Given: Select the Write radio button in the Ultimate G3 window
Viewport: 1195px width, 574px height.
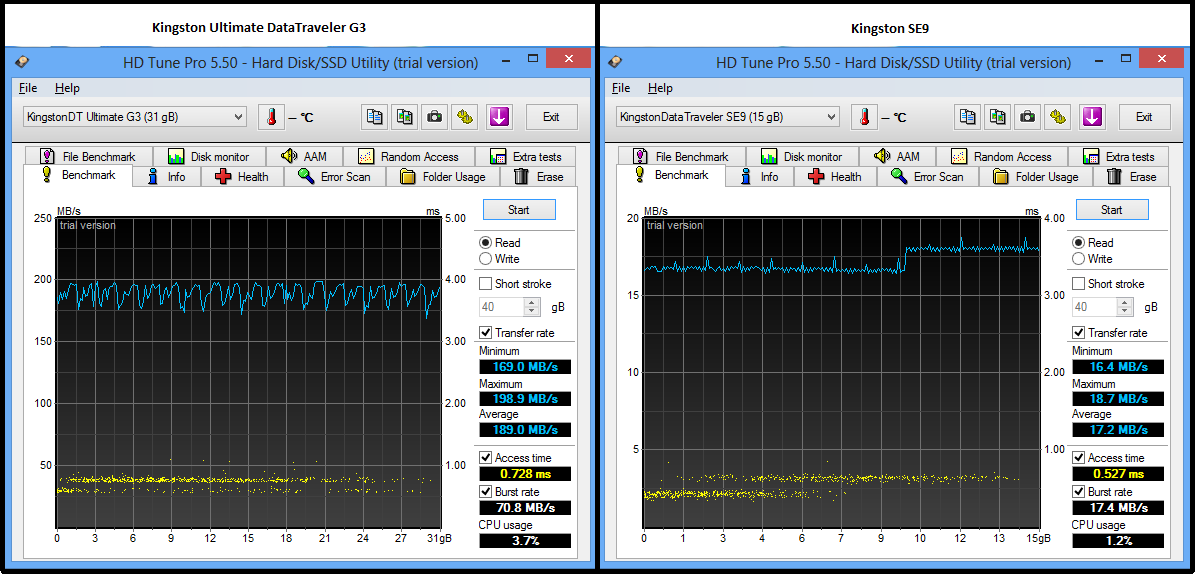Looking at the screenshot, I should coord(485,258).
